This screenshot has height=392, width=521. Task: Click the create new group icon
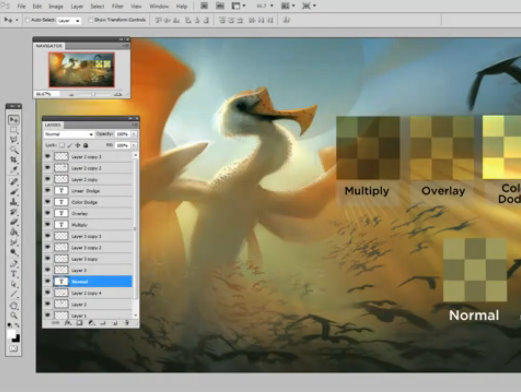pyautogui.click(x=103, y=323)
